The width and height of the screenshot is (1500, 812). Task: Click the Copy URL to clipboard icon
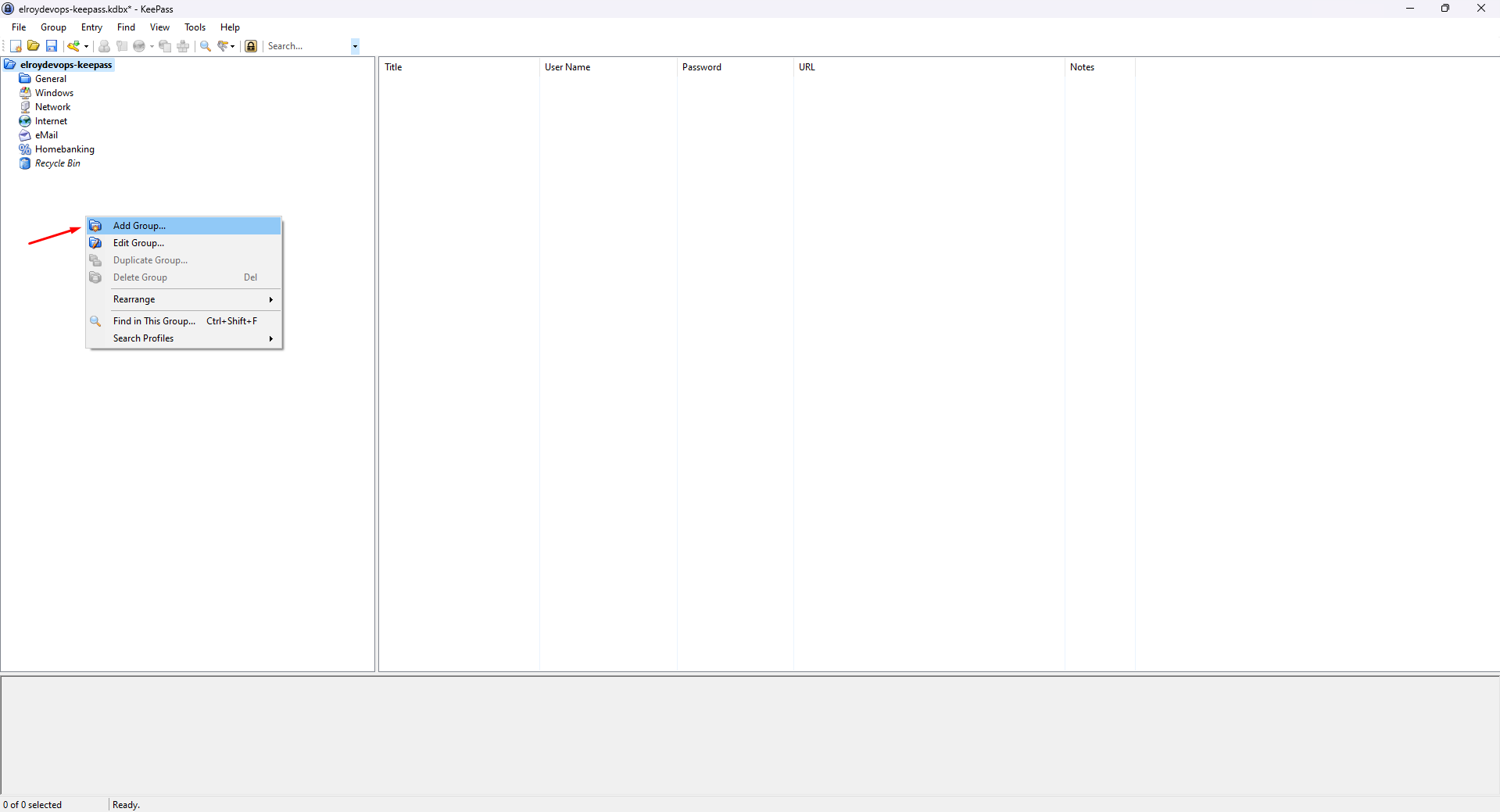coord(165,46)
